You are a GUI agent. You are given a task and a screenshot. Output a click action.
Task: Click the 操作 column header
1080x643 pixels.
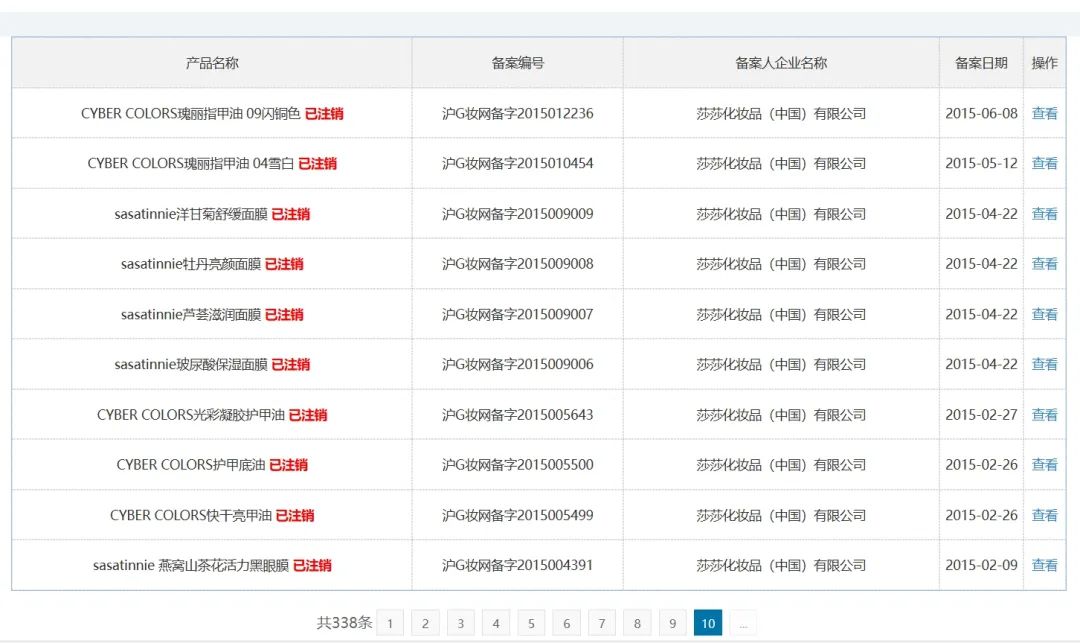click(1044, 63)
